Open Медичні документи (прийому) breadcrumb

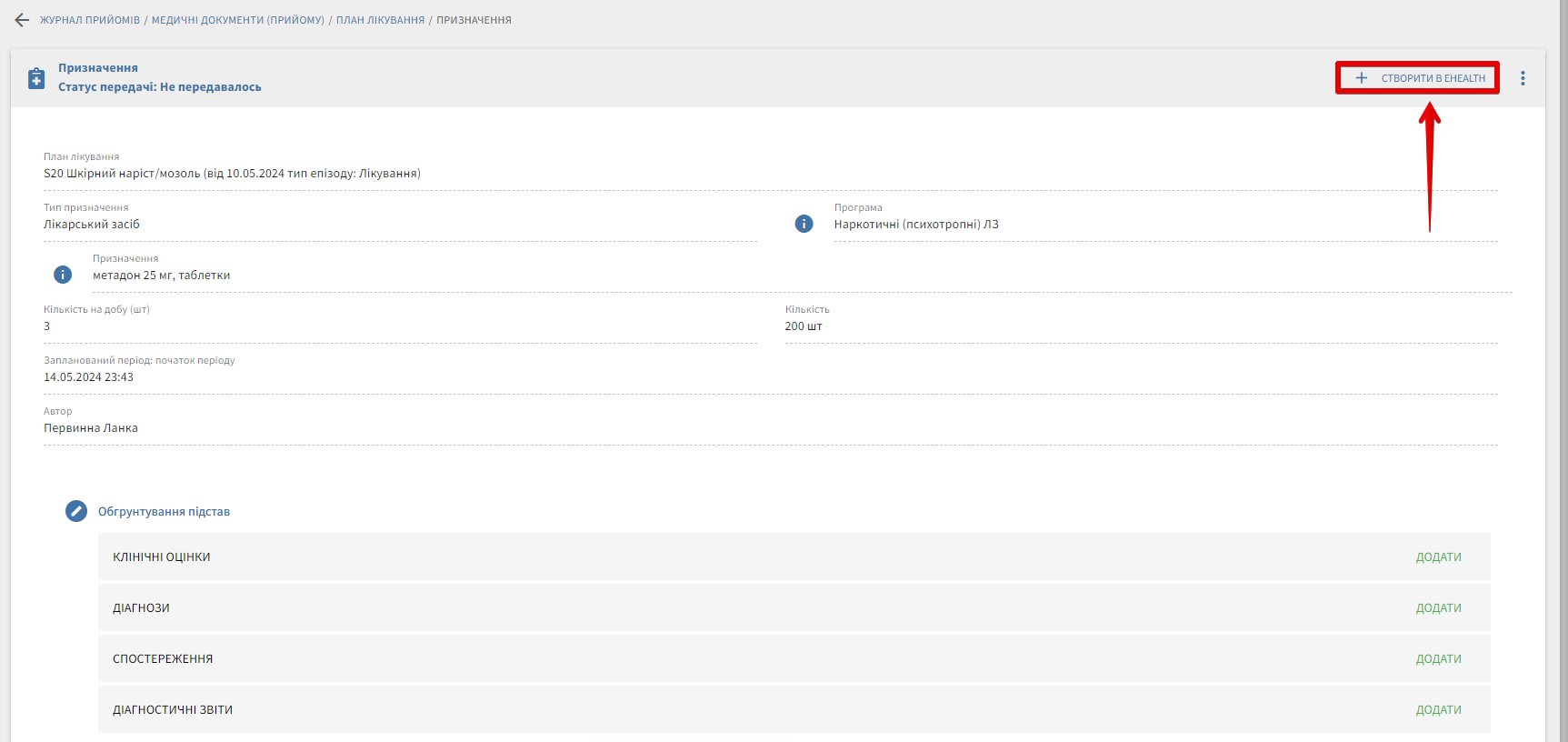(x=237, y=20)
